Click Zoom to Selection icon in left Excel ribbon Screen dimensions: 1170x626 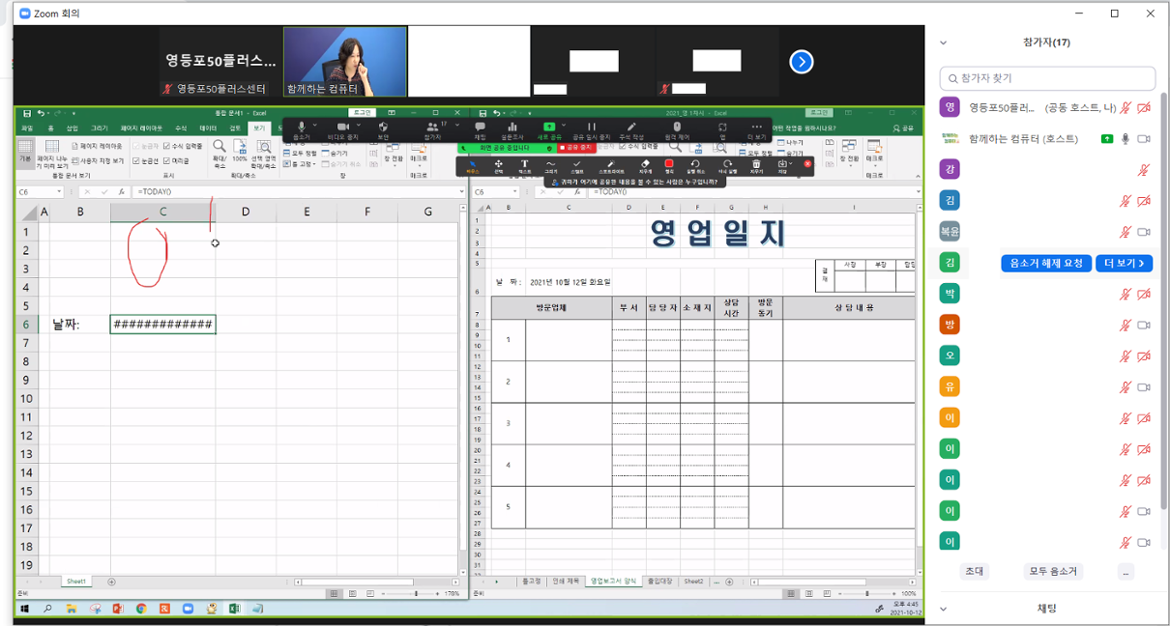point(263,146)
